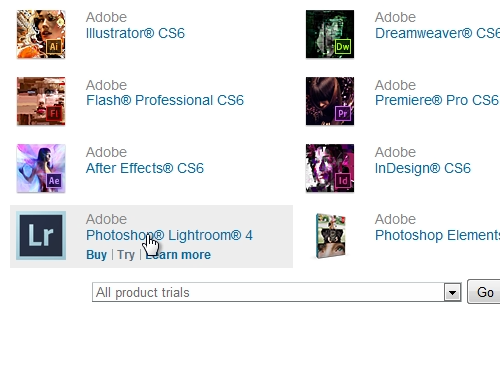The width and height of the screenshot is (500, 375).
Task: Open the Photoshop Elements link
Action: pos(437,235)
